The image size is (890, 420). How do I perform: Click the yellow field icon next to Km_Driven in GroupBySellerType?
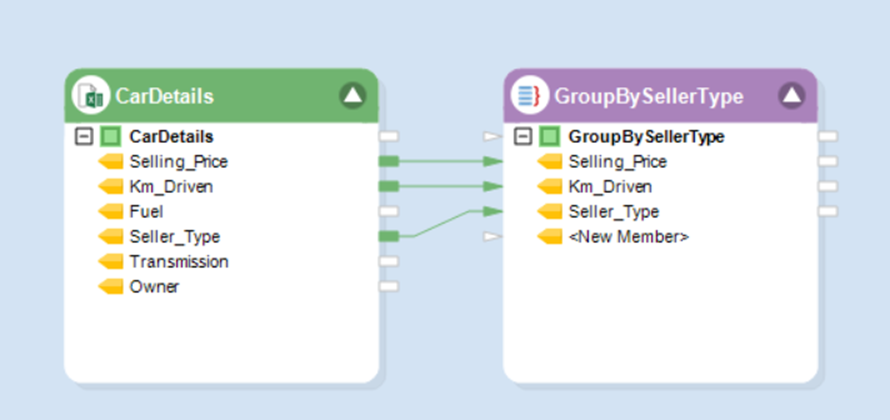[x=549, y=186]
